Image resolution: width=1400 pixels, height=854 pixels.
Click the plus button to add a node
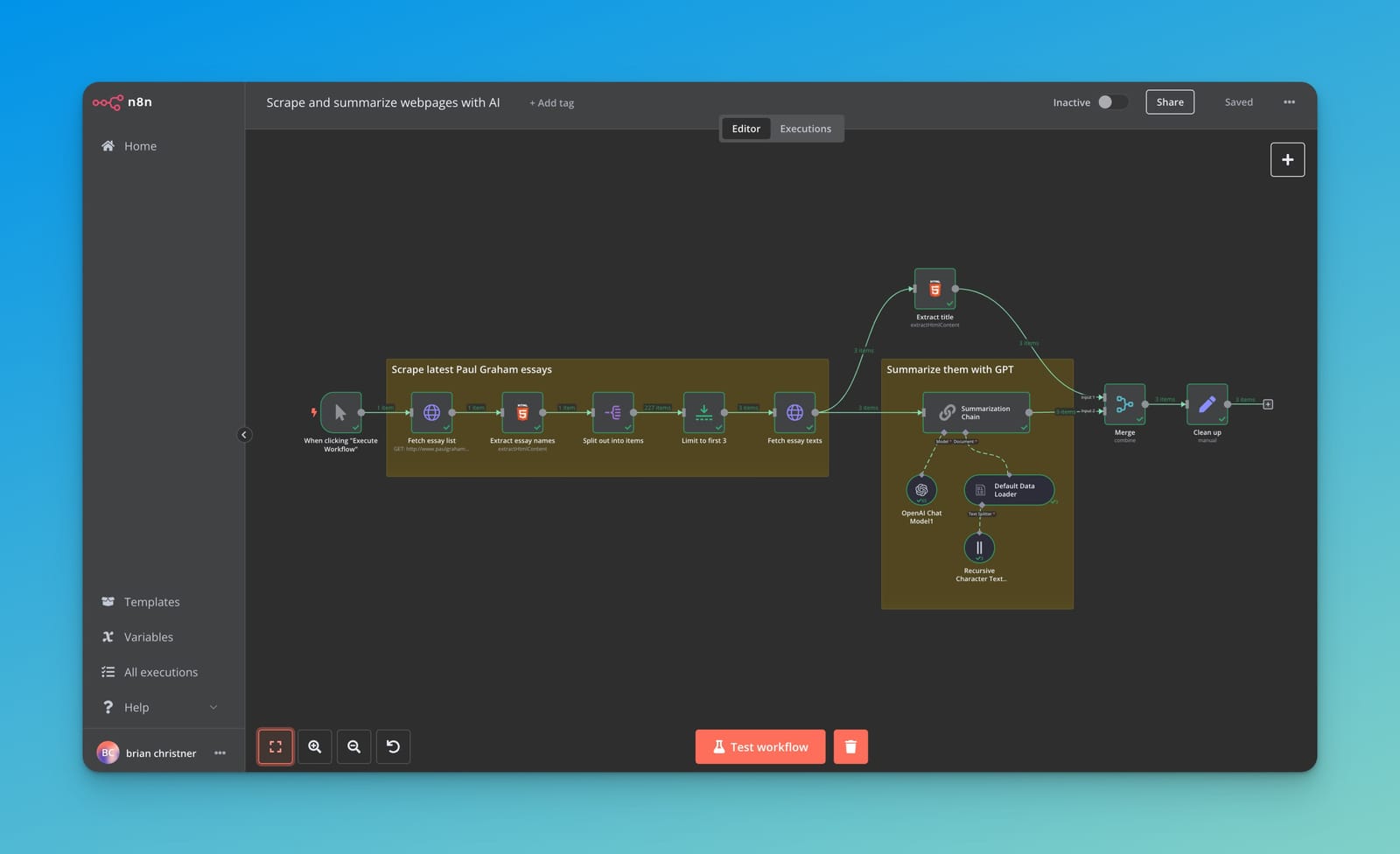tap(1287, 159)
